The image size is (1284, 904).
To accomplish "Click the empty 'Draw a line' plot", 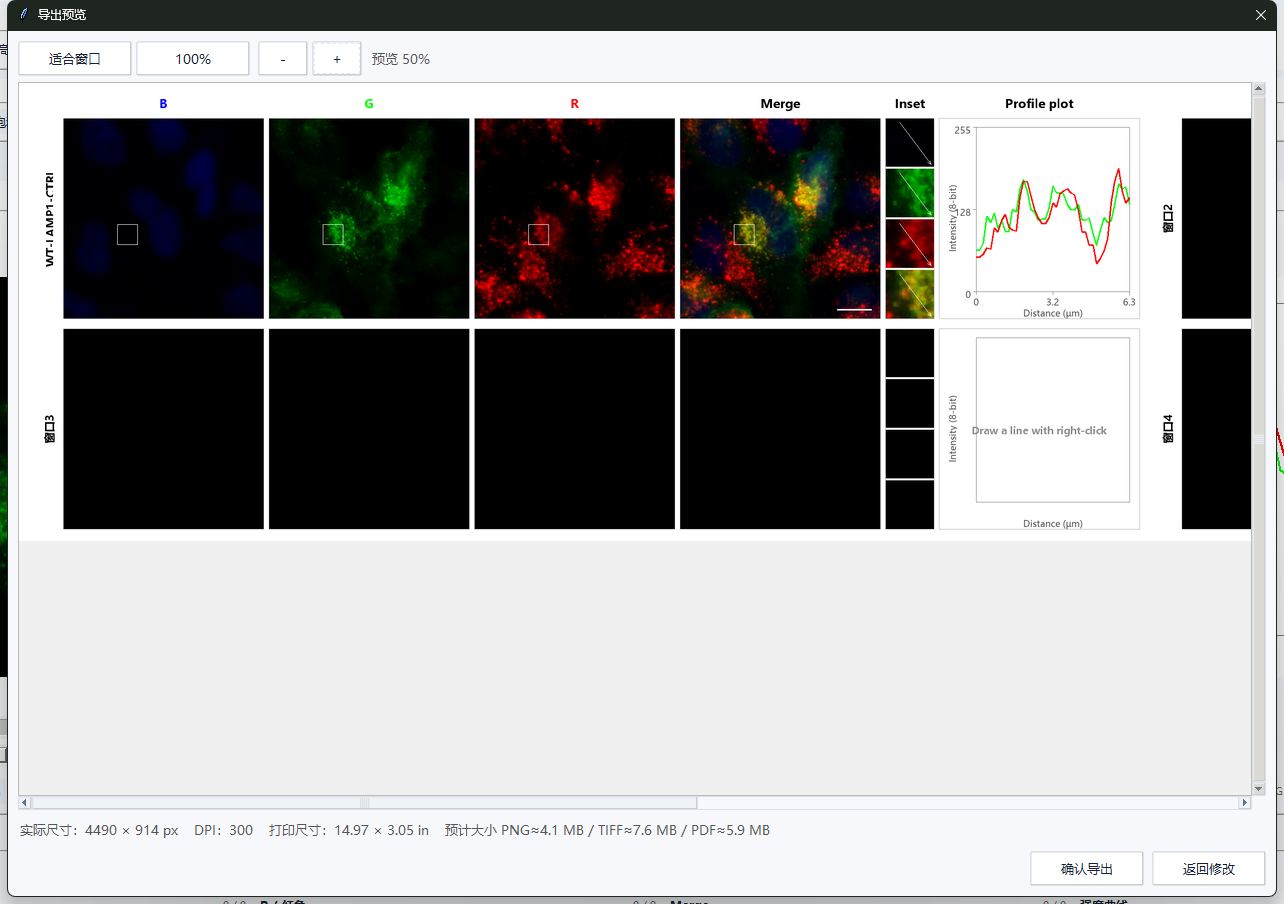I will point(1039,429).
